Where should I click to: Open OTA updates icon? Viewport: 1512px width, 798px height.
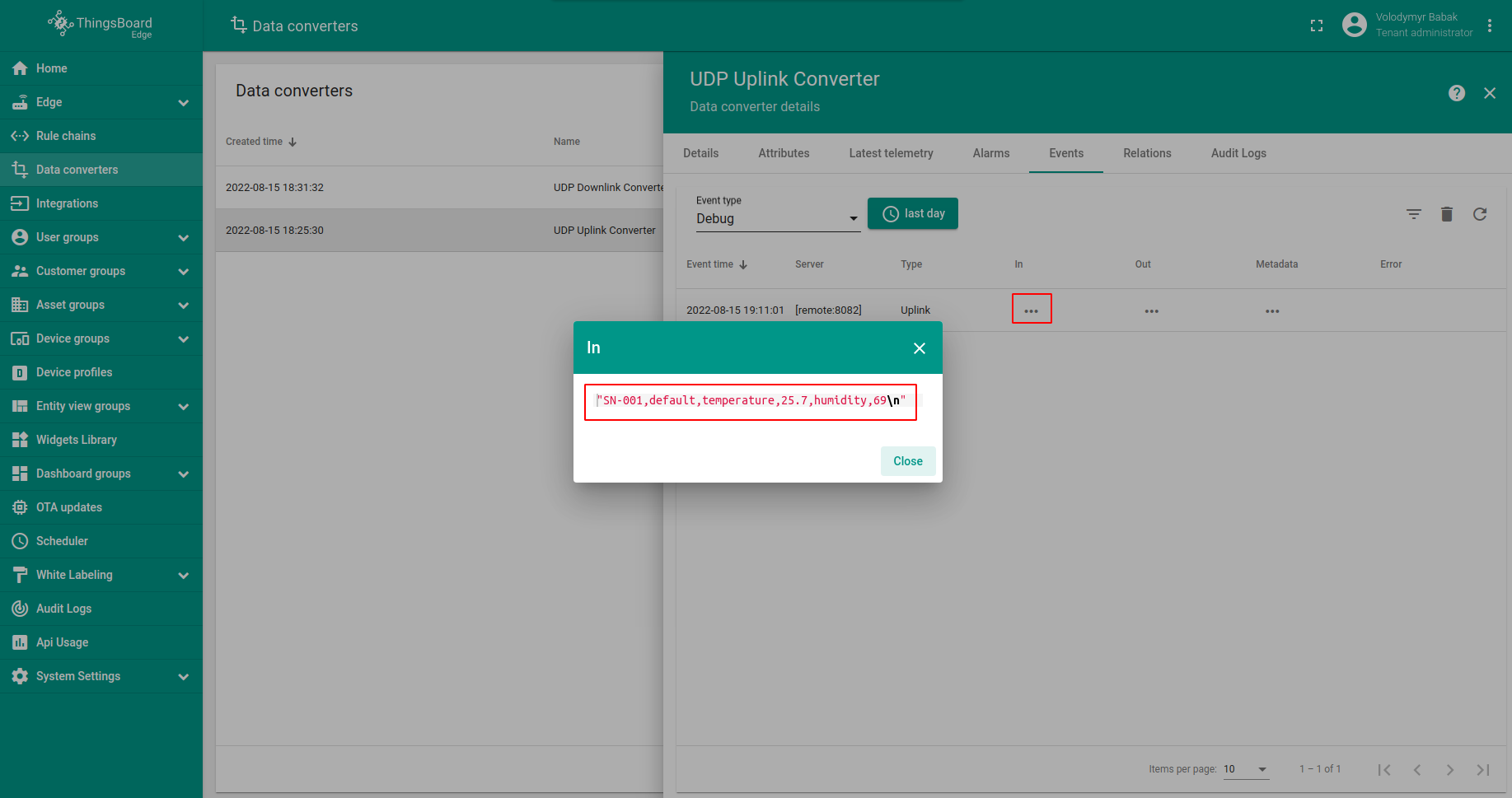pyautogui.click(x=20, y=507)
